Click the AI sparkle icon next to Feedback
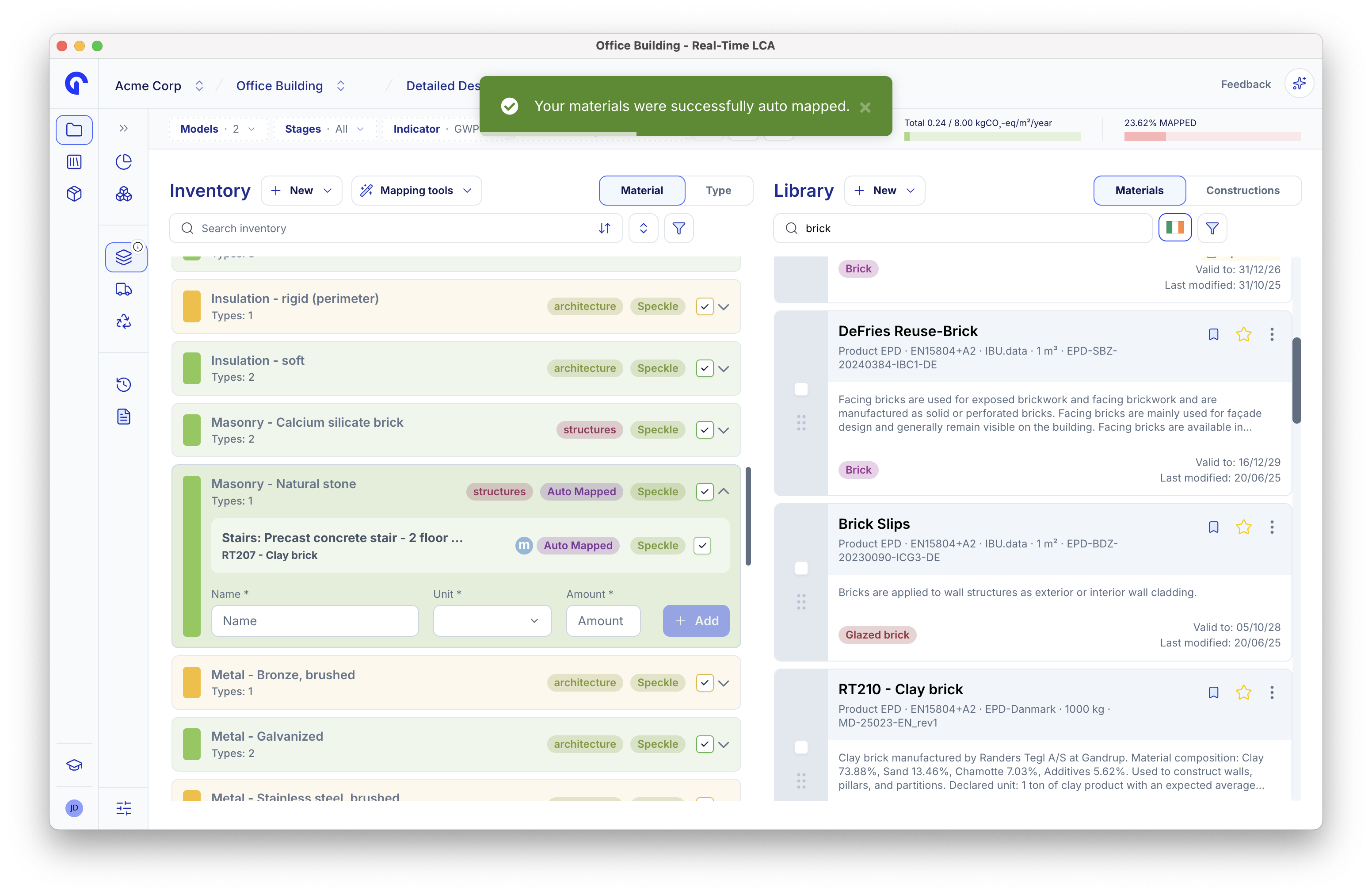Image resolution: width=1372 pixels, height=895 pixels. tap(1299, 84)
